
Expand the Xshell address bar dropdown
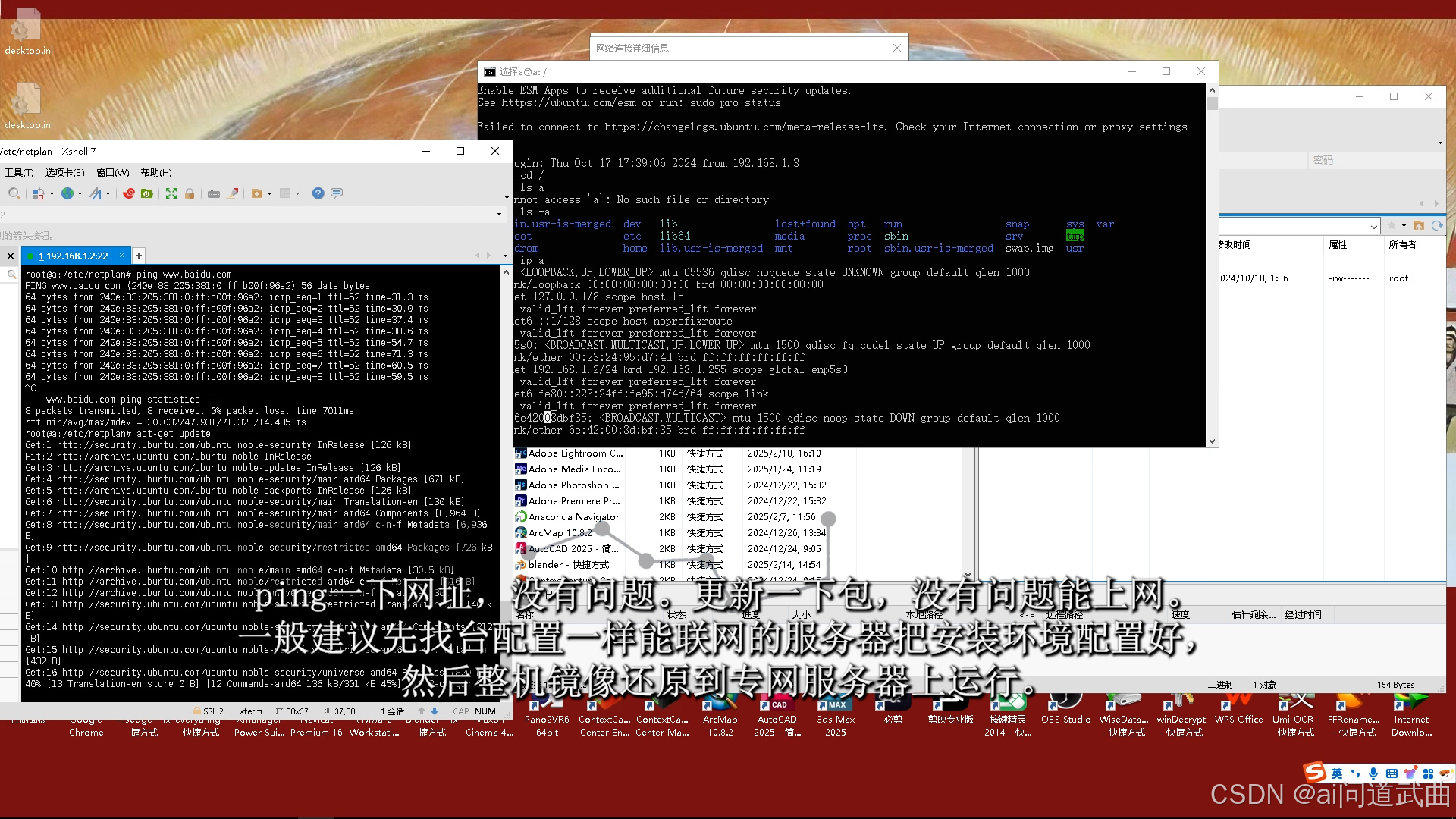[499, 215]
